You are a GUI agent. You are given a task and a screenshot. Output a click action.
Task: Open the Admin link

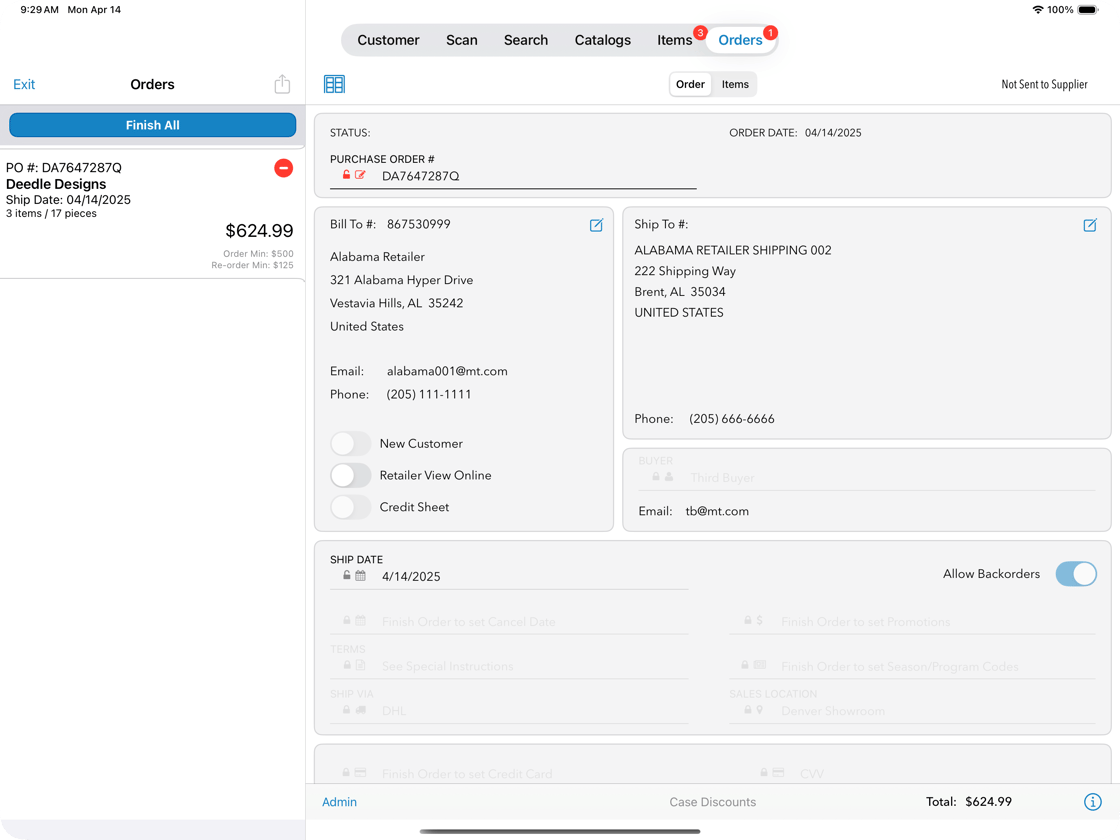click(339, 801)
